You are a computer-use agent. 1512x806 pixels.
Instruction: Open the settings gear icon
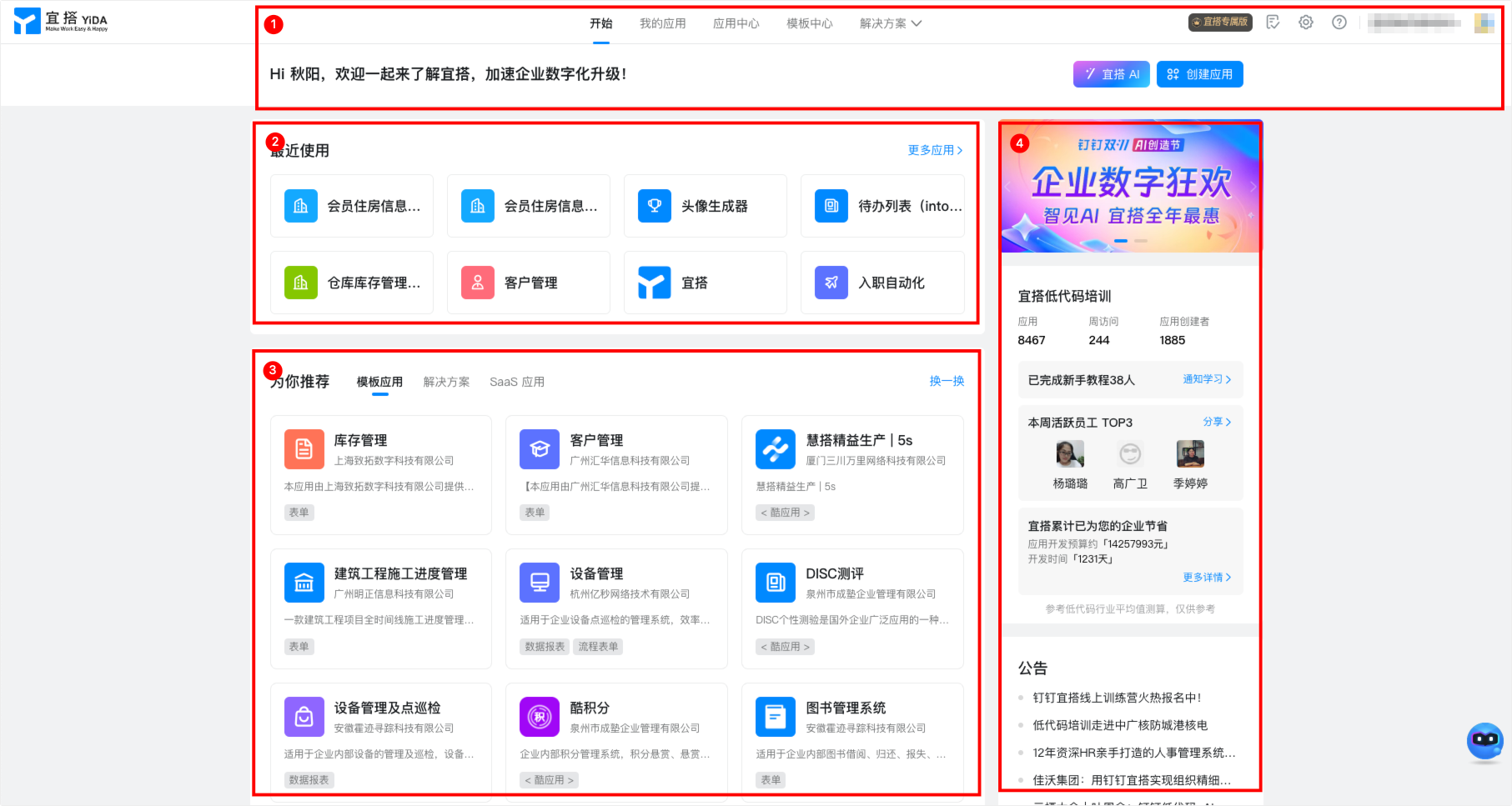[x=1306, y=23]
